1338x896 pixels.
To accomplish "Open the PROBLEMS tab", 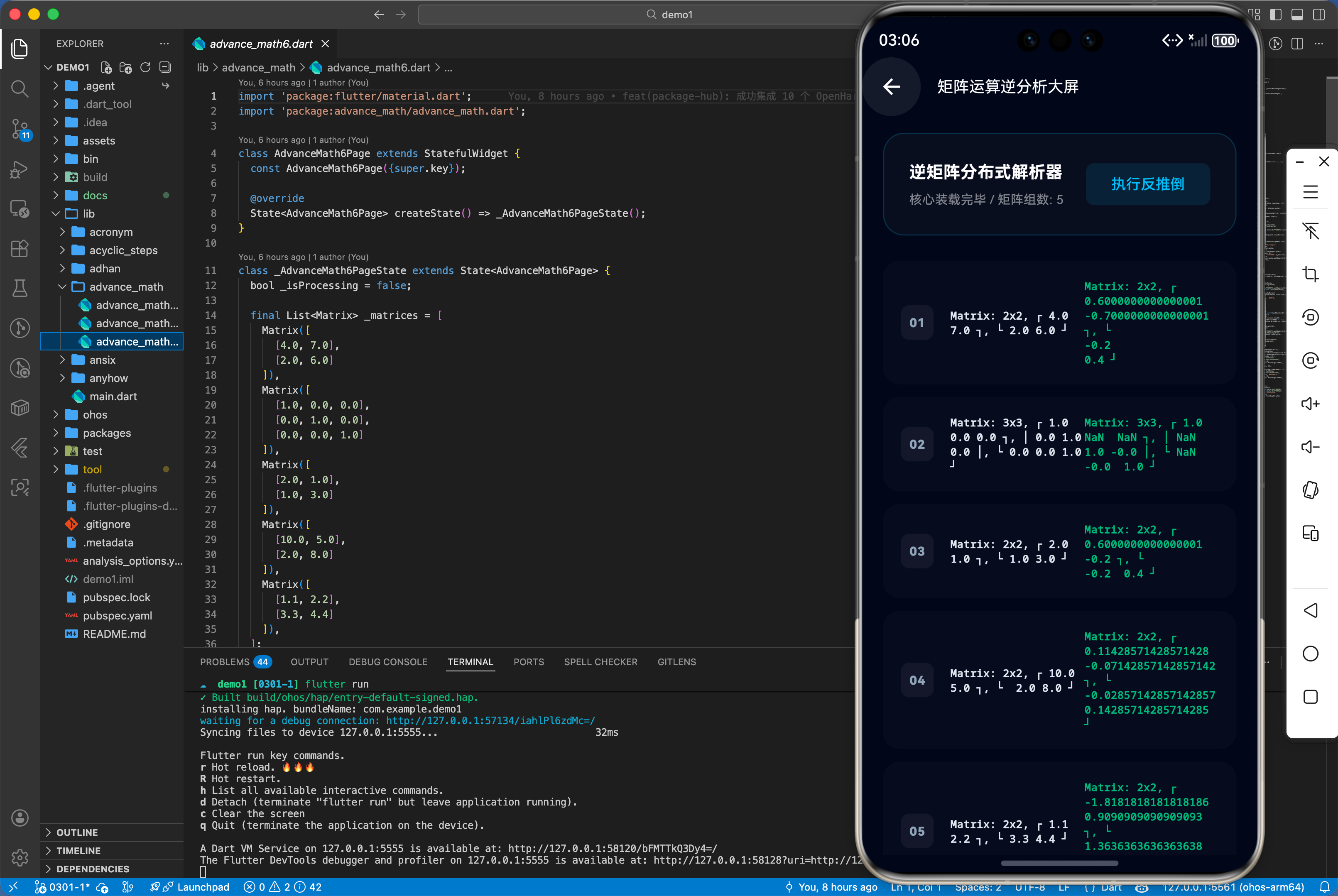I will [x=225, y=662].
